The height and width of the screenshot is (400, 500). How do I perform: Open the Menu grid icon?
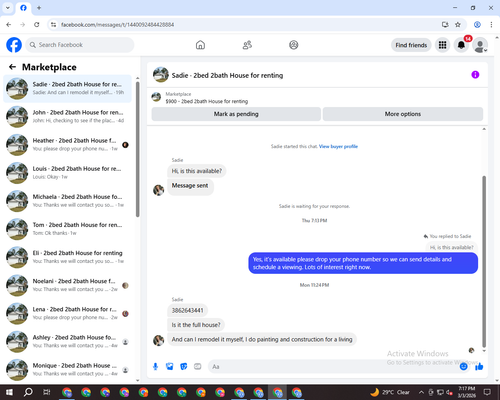(442, 45)
